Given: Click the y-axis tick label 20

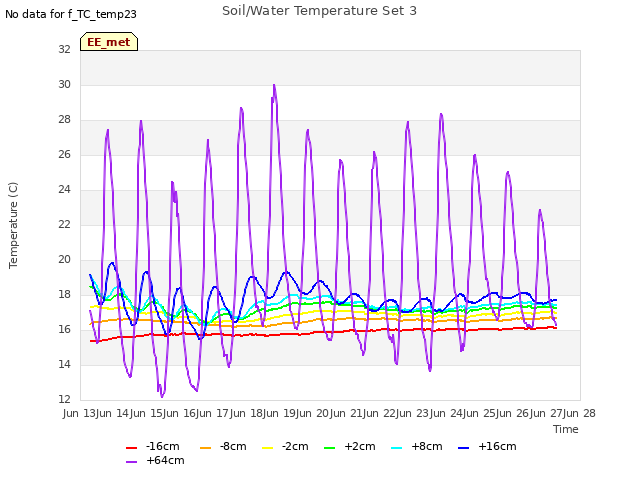Looking at the screenshot, I should [x=64, y=260].
